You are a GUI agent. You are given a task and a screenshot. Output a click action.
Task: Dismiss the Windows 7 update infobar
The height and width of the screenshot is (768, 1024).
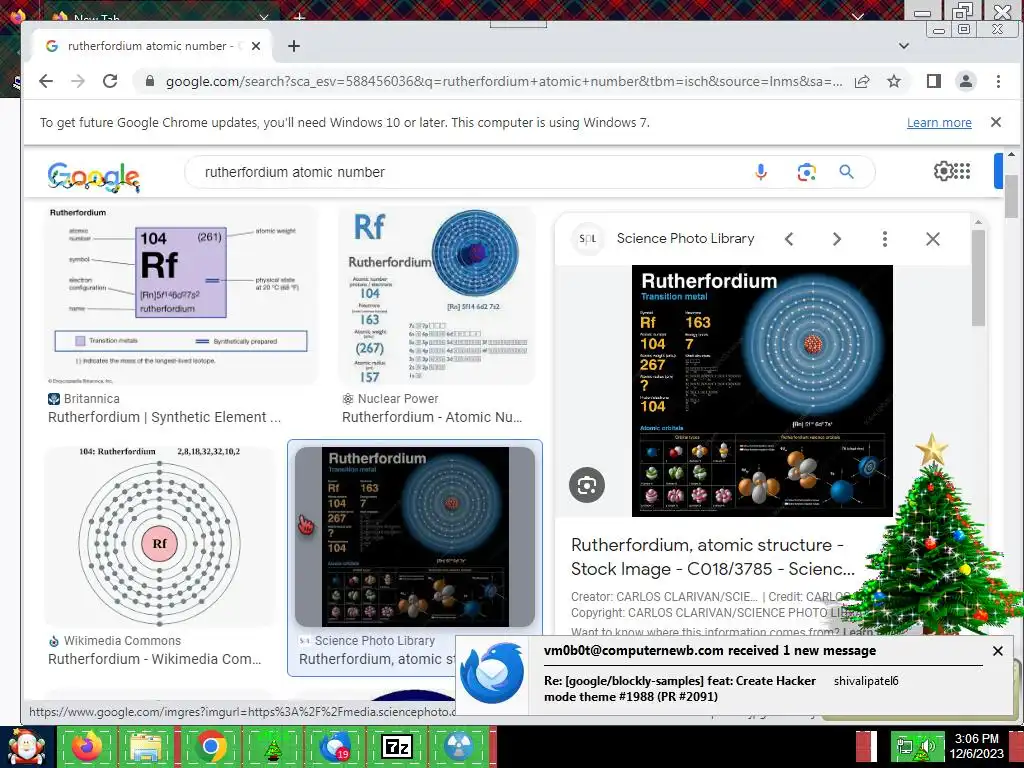point(996,122)
